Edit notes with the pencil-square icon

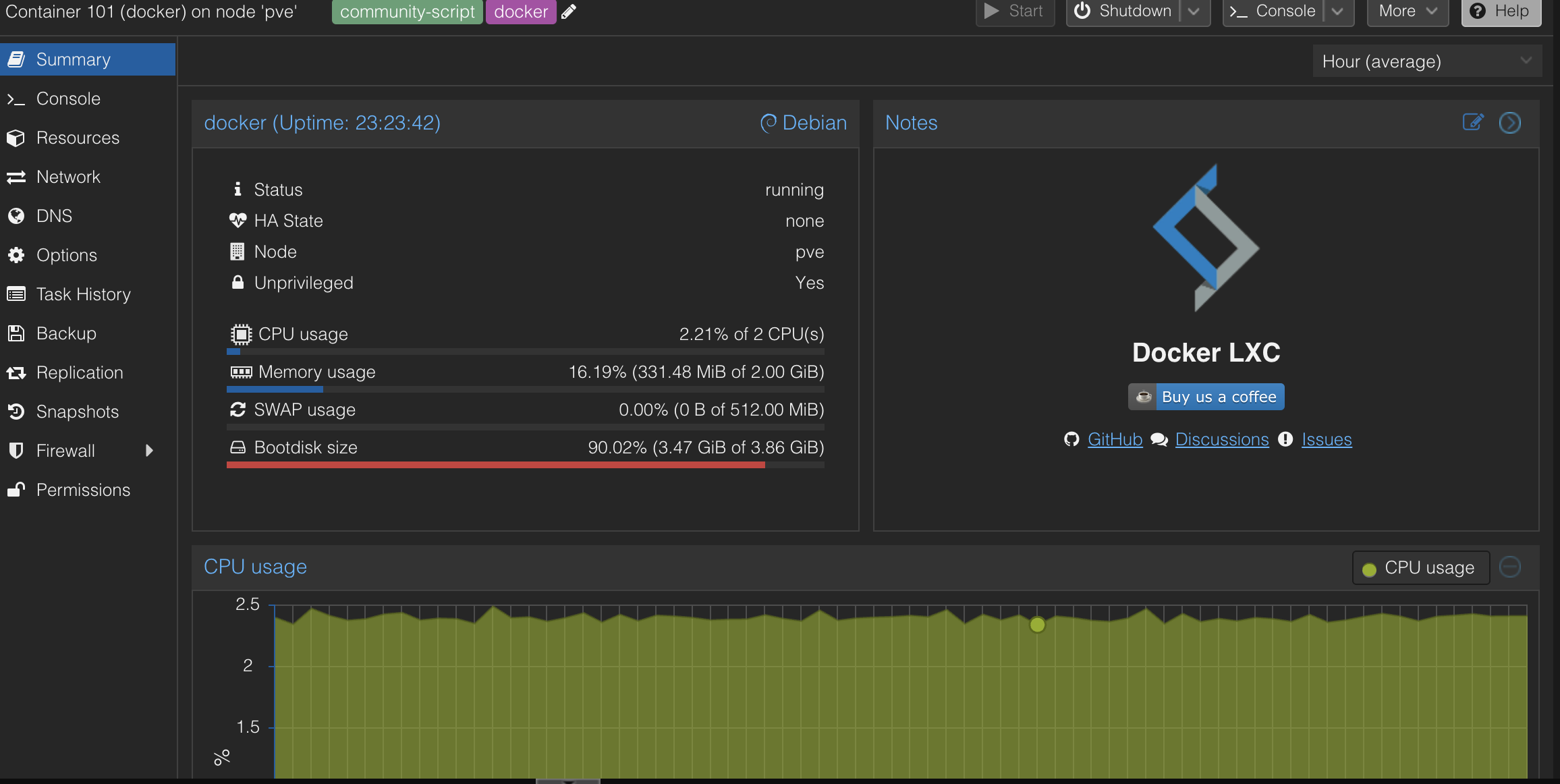click(x=1473, y=122)
